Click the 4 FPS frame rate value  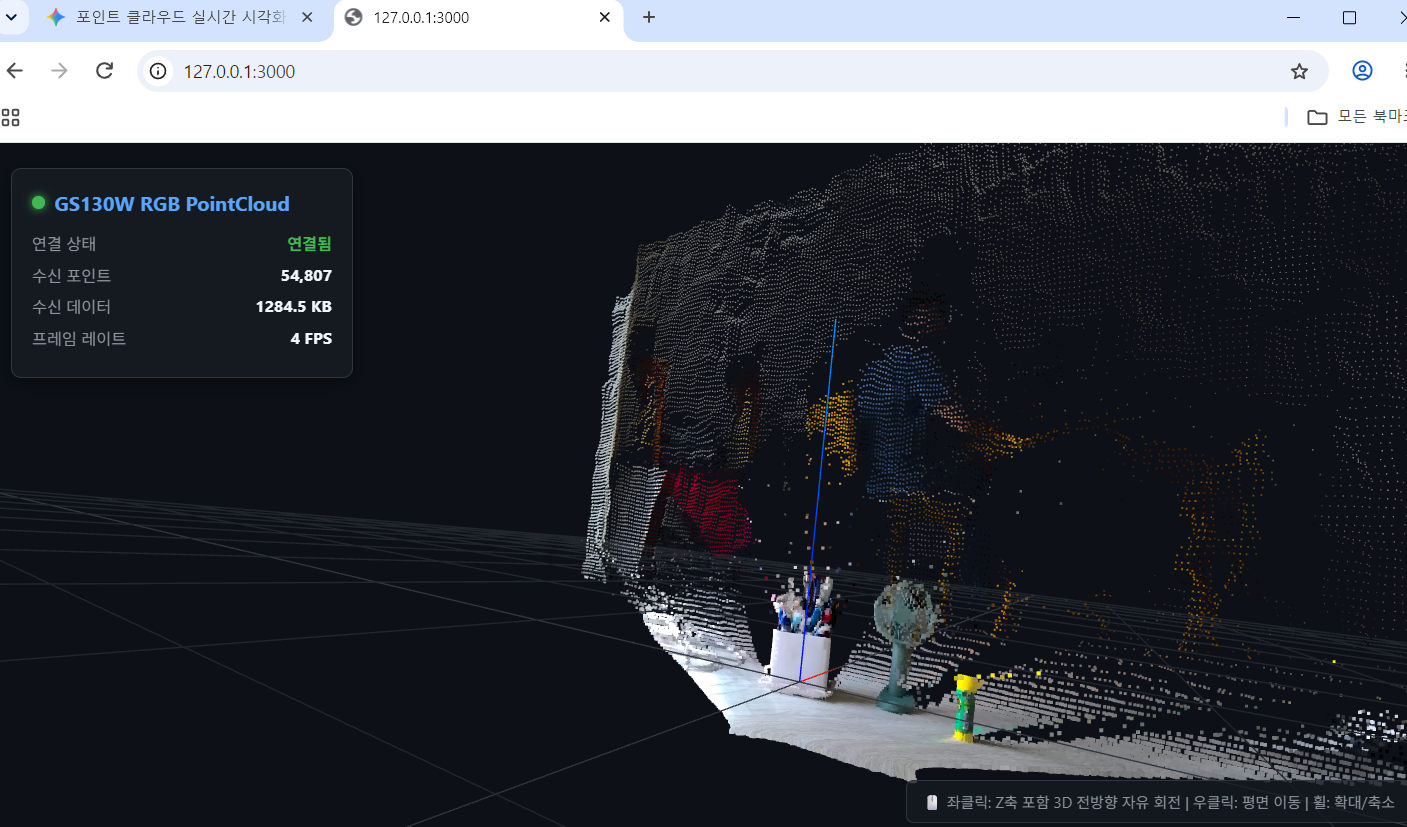(x=311, y=339)
